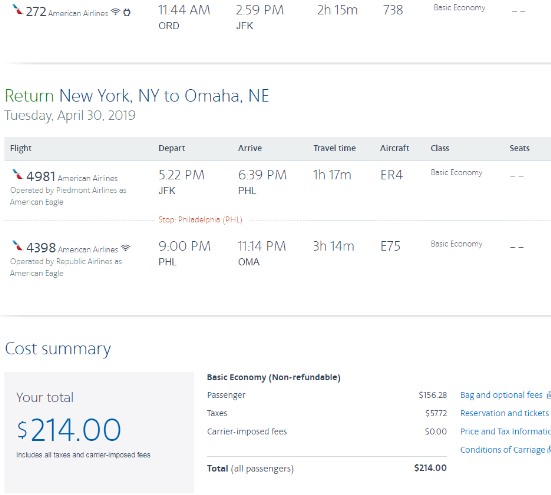This screenshot has height=495, width=551.
Task: Open the Reservation and tickets link
Action: click(x=505, y=413)
